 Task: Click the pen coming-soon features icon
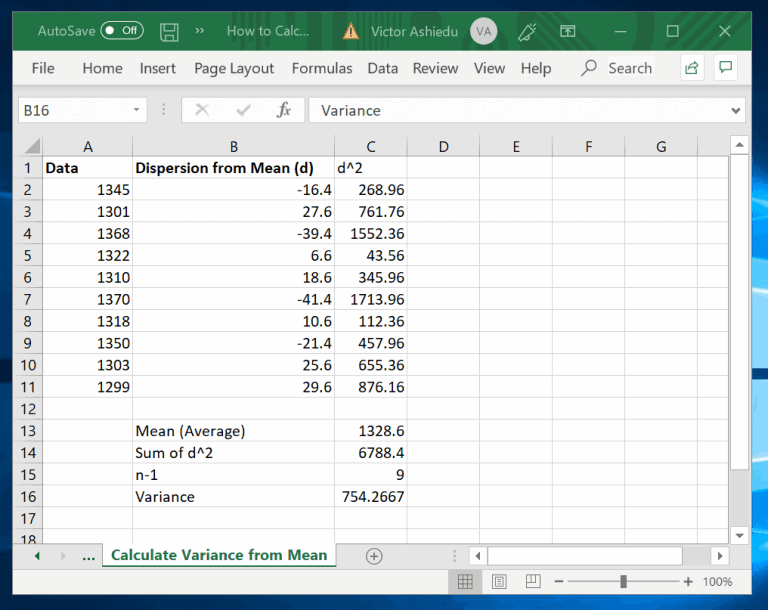click(x=527, y=32)
